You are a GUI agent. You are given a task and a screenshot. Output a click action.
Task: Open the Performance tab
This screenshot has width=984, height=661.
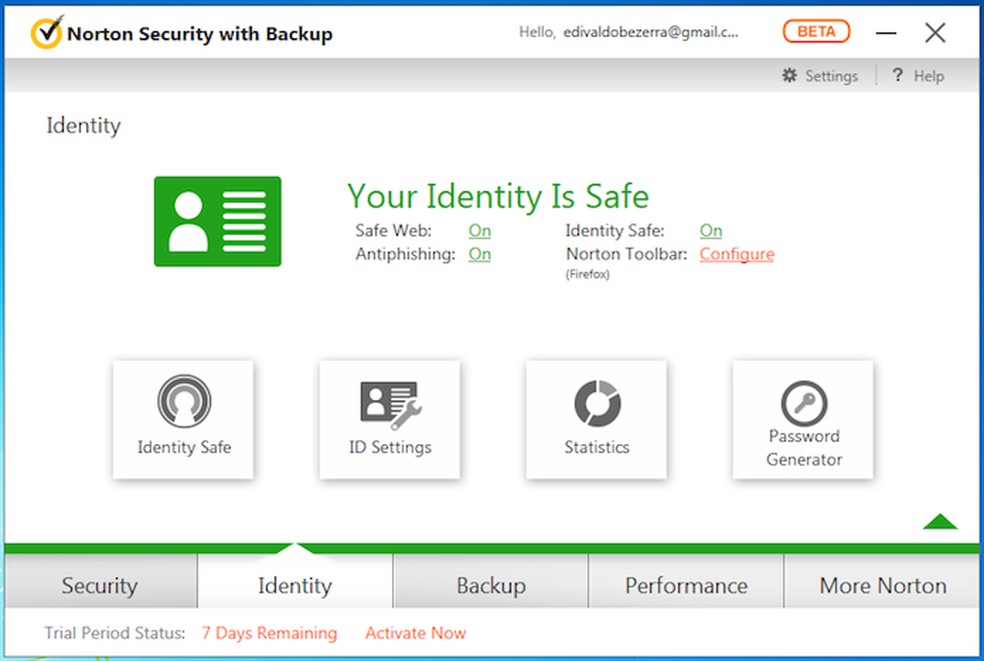click(686, 585)
